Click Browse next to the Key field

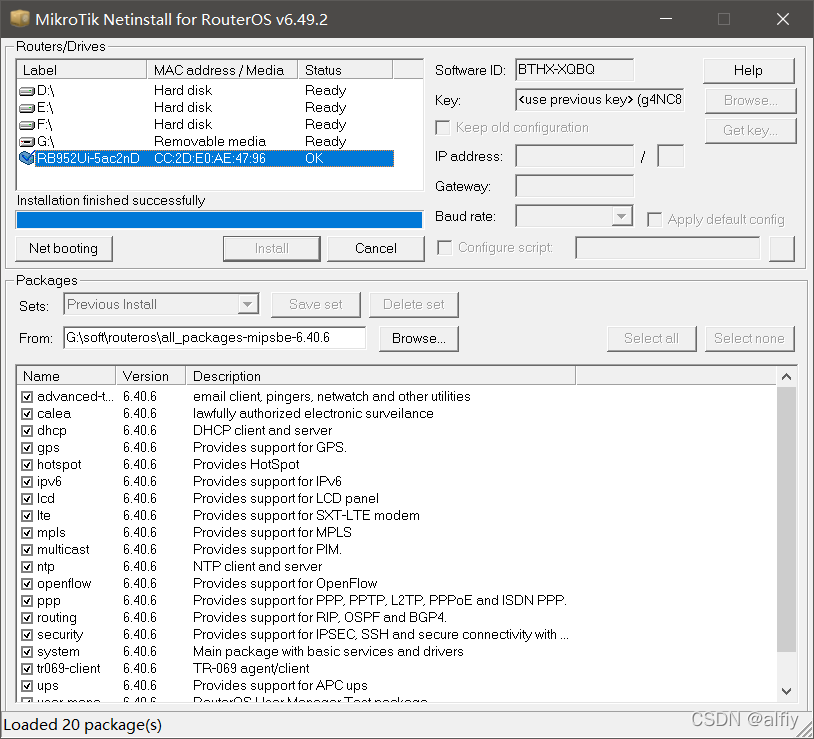point(750,101)
